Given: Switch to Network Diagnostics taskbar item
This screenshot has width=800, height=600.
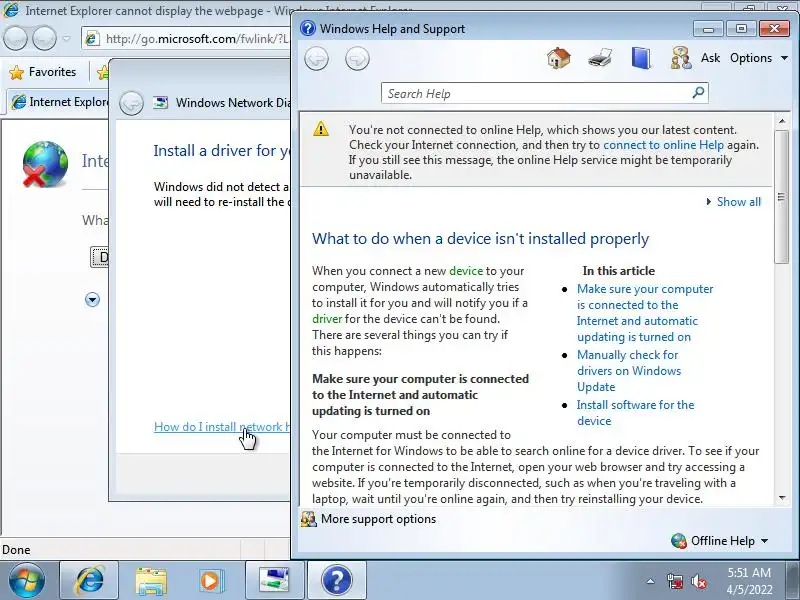Looking at the screenshot, I should pos(274,580).
